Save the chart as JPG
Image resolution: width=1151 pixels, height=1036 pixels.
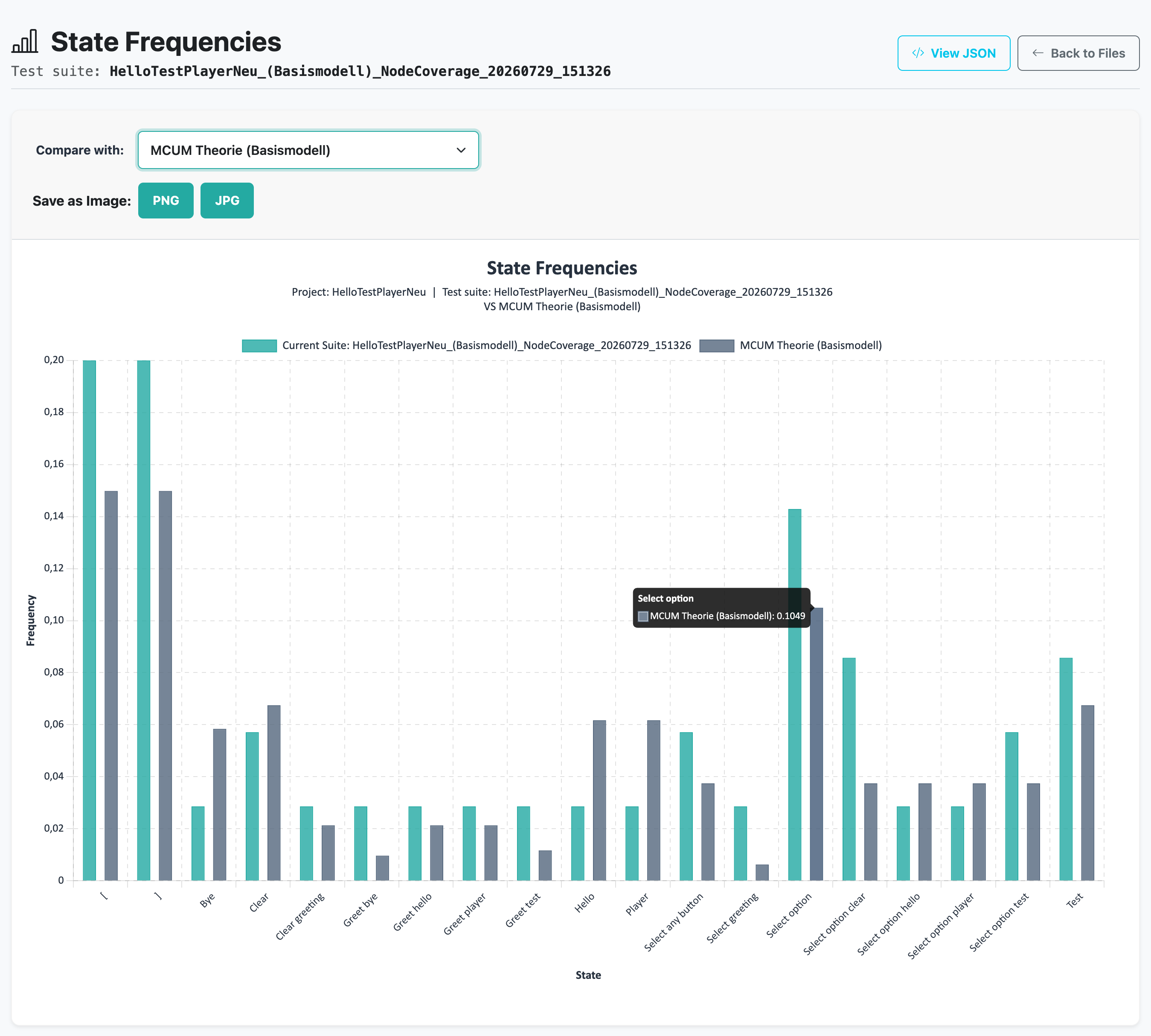coord(227,201)
